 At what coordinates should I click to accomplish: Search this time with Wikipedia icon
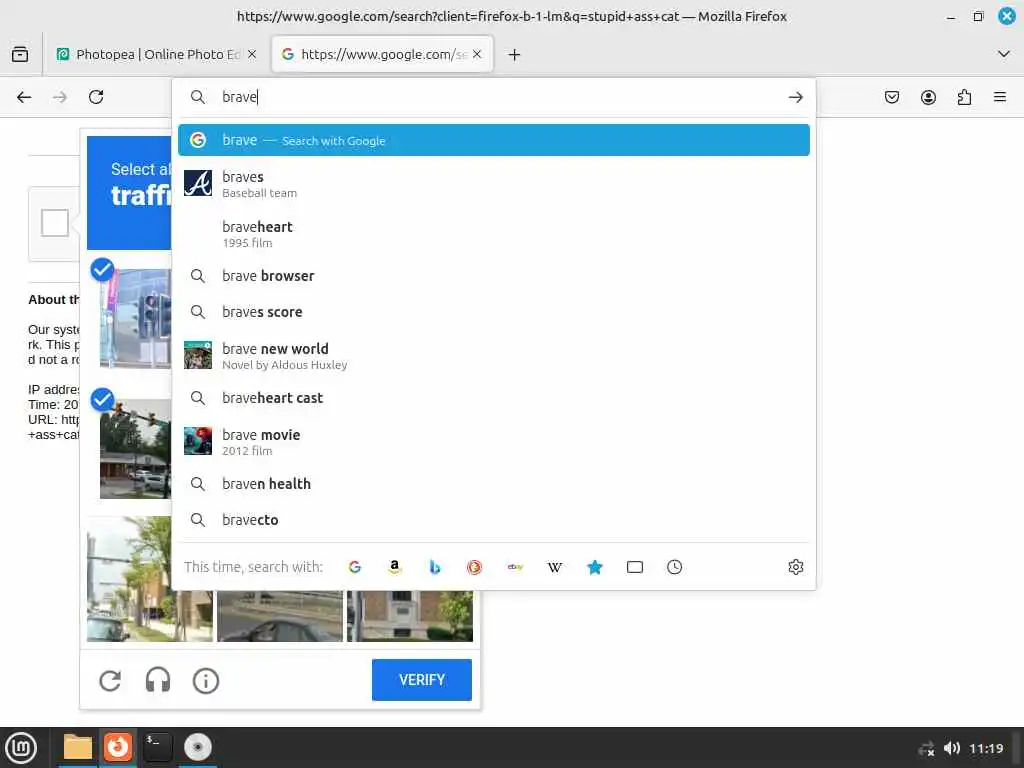tap(554, 567)
